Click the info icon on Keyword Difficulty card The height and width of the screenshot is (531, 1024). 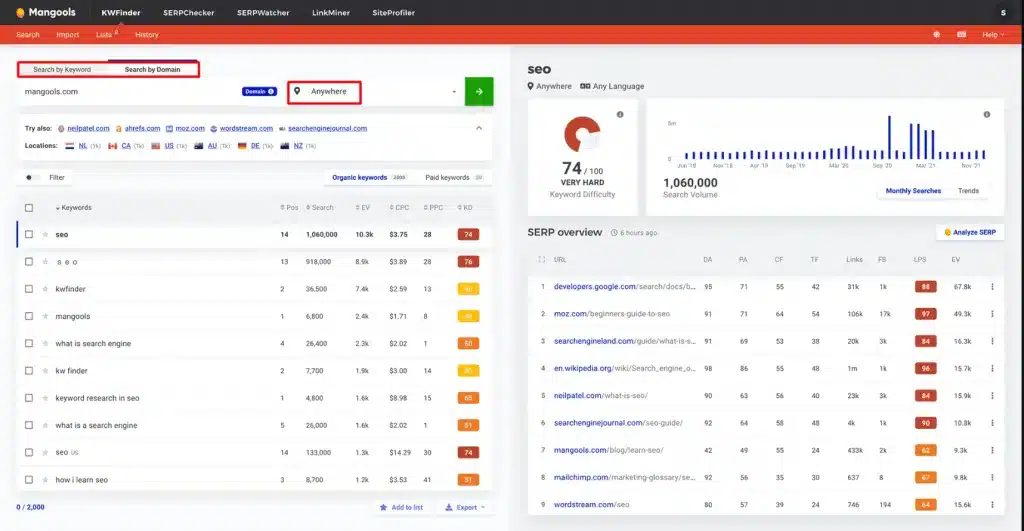pos(620,114)
